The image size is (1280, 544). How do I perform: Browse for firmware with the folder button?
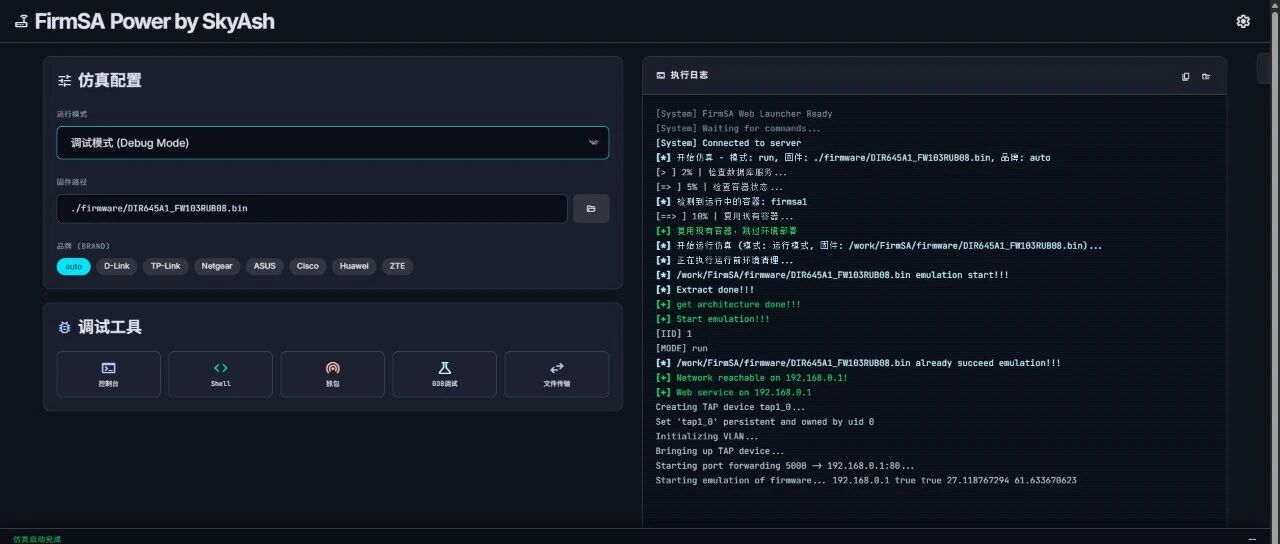pos(590,208)
